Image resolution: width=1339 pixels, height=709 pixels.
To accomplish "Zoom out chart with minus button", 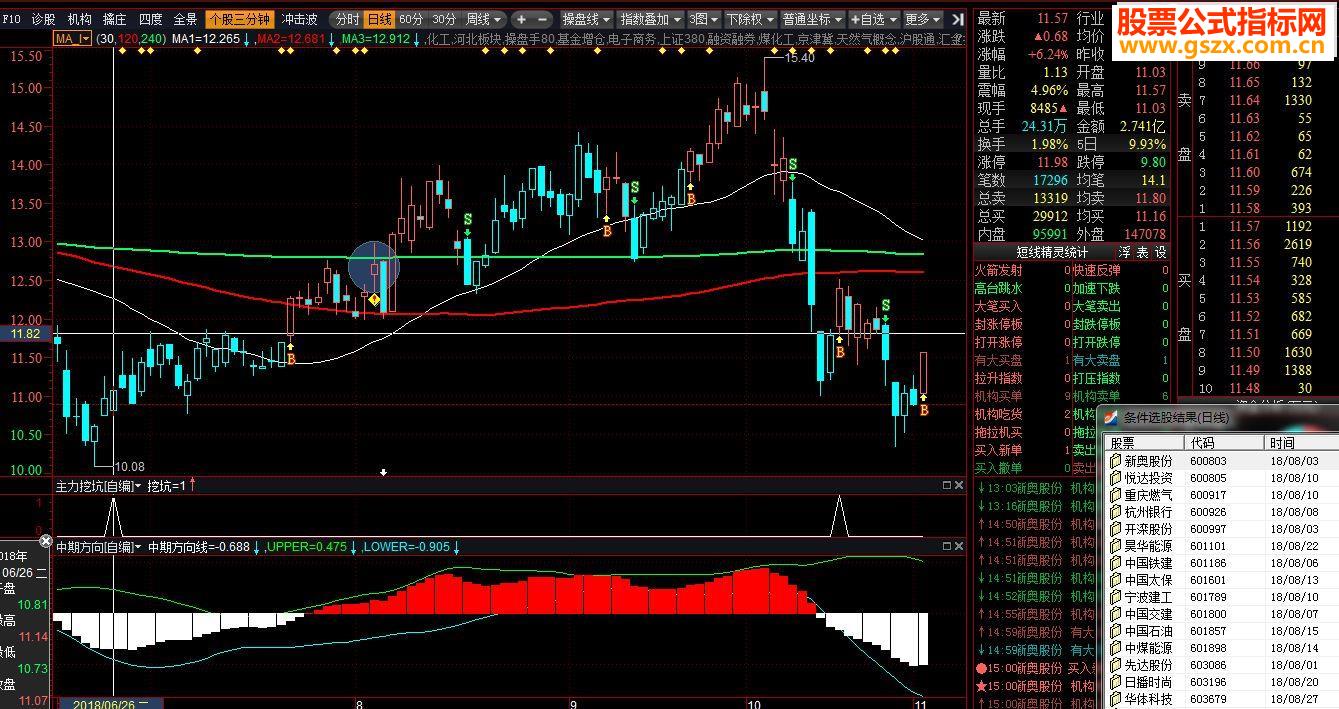I will tap(542, 19).
